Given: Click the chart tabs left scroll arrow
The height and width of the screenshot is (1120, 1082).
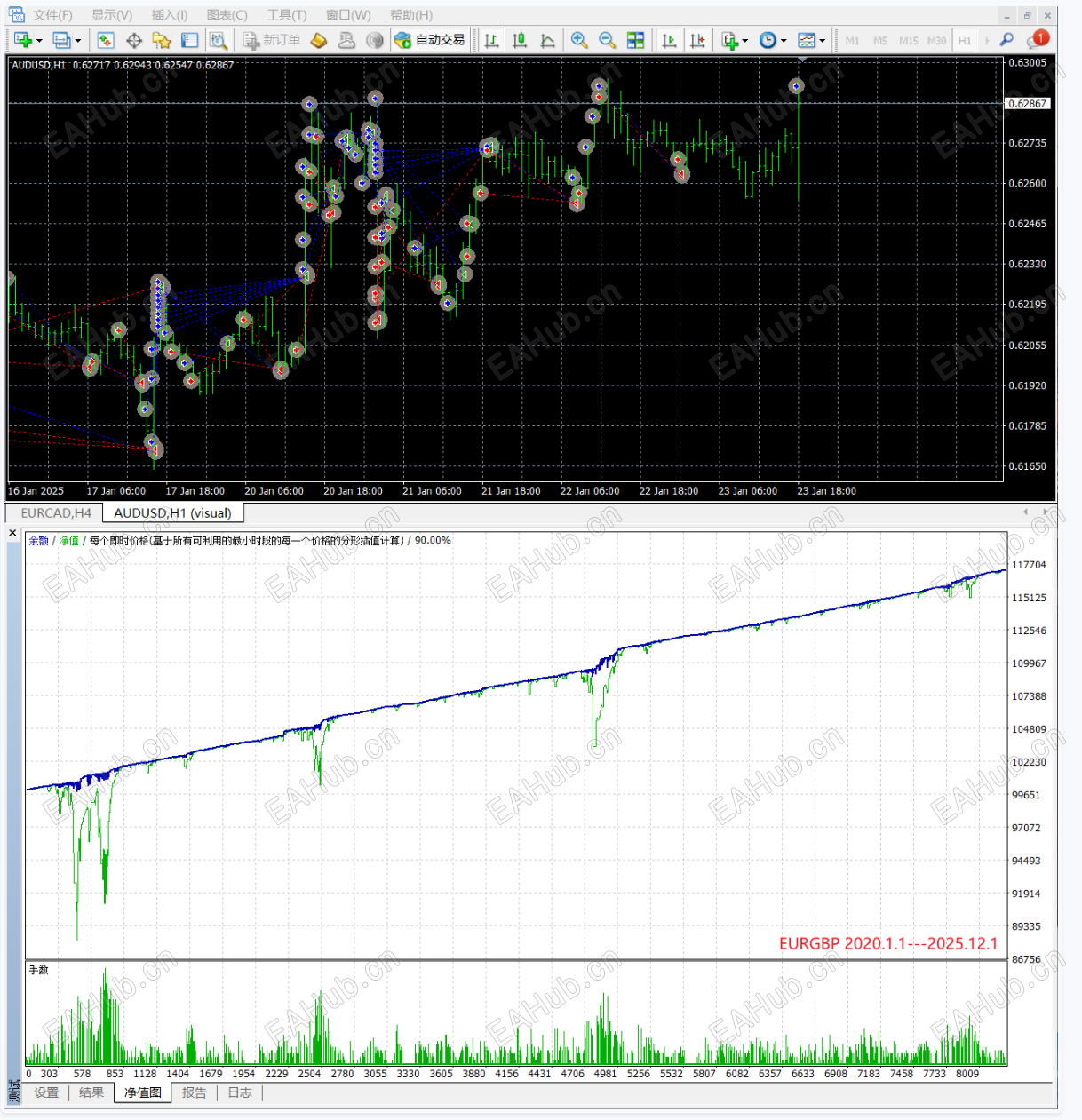Looking at the screenshot, I should 1026,512.
